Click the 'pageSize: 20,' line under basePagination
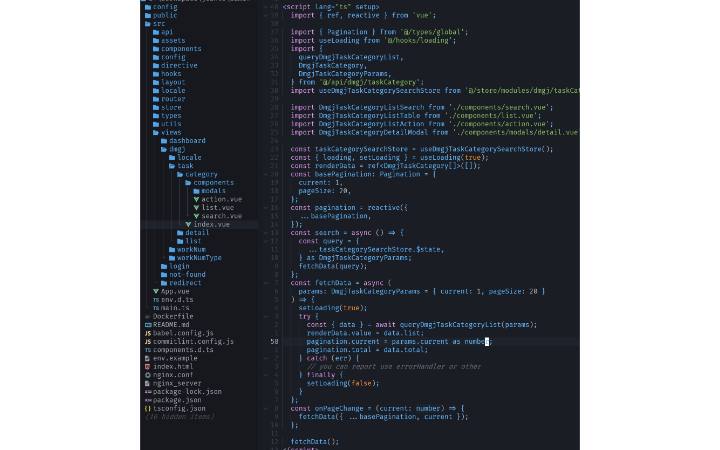Viewport: 720px width, 450px height. (x=325, y=191)
